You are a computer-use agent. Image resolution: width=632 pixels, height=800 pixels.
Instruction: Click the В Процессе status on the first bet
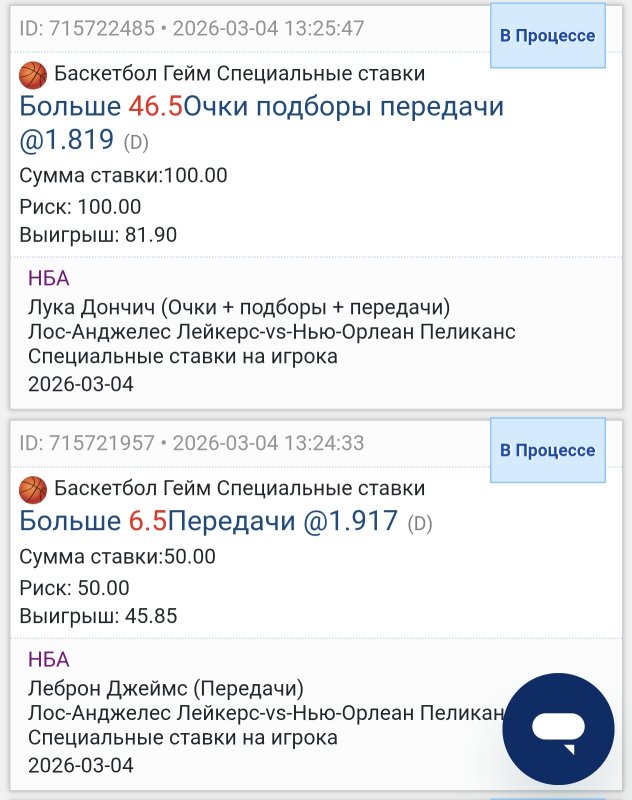pyautogui.click(x=545, y=33)
